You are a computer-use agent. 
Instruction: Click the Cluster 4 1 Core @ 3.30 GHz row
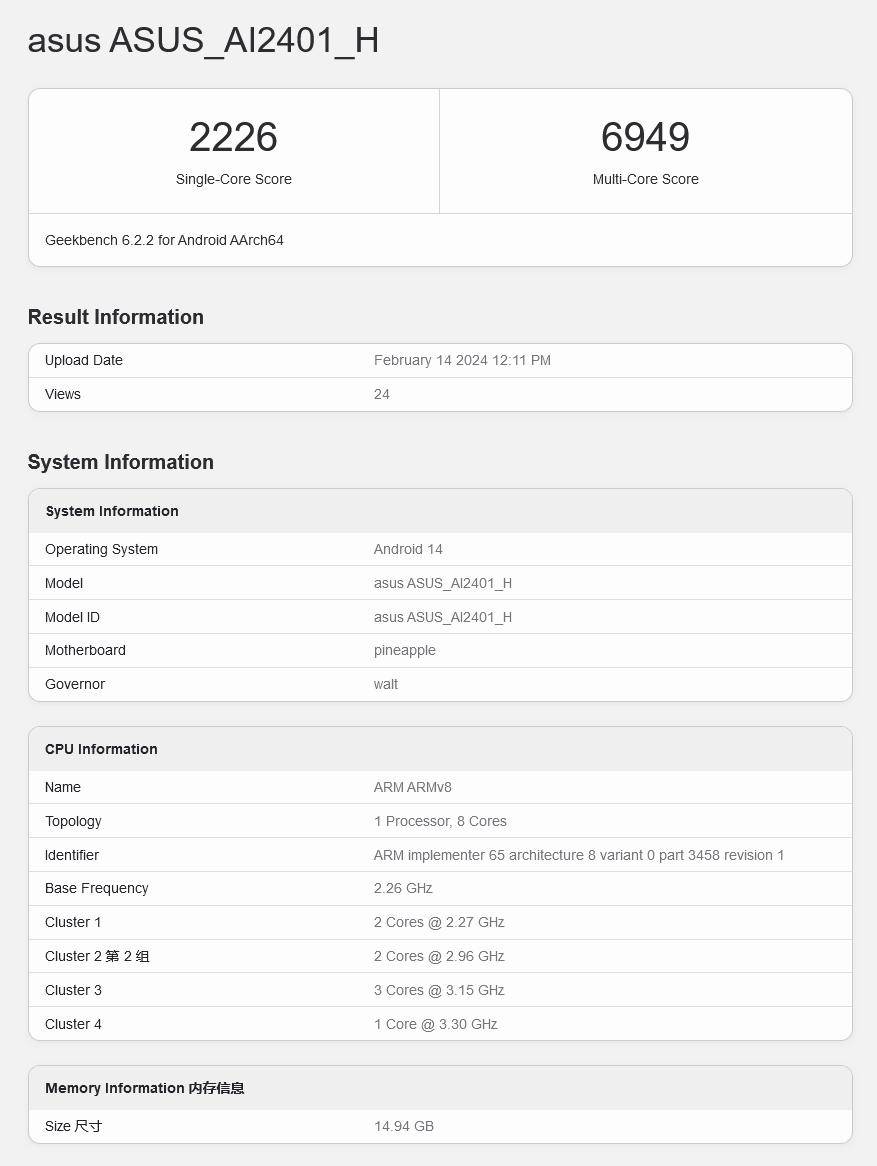pyautogui.click(x=440, y=1024)
